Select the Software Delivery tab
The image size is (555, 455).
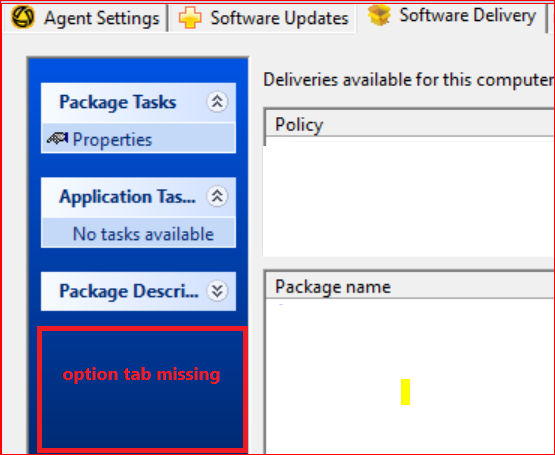coord(451,16)
